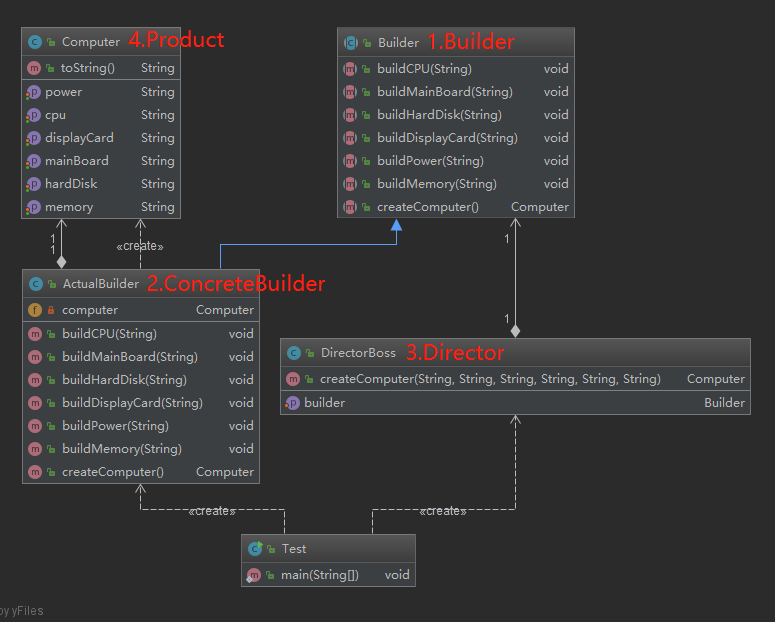Select the power property row

[x=101, y=92]
